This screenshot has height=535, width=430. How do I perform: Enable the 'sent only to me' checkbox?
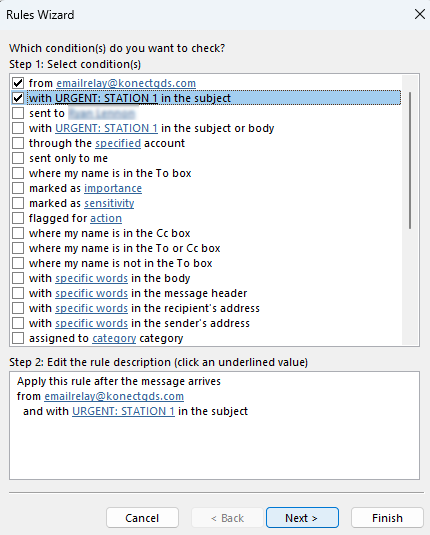(x=18, y=158)
